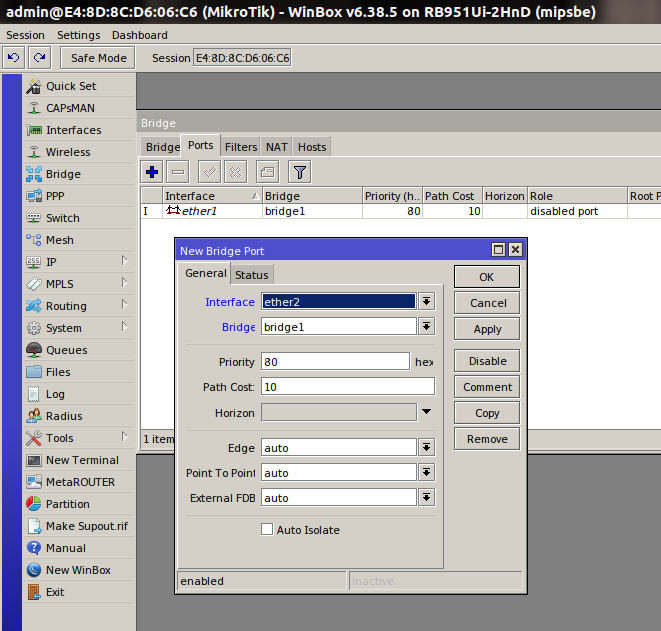This screenshot has height=631, width=661.
Task: Open the Settings menu
Action: (79, 35)
